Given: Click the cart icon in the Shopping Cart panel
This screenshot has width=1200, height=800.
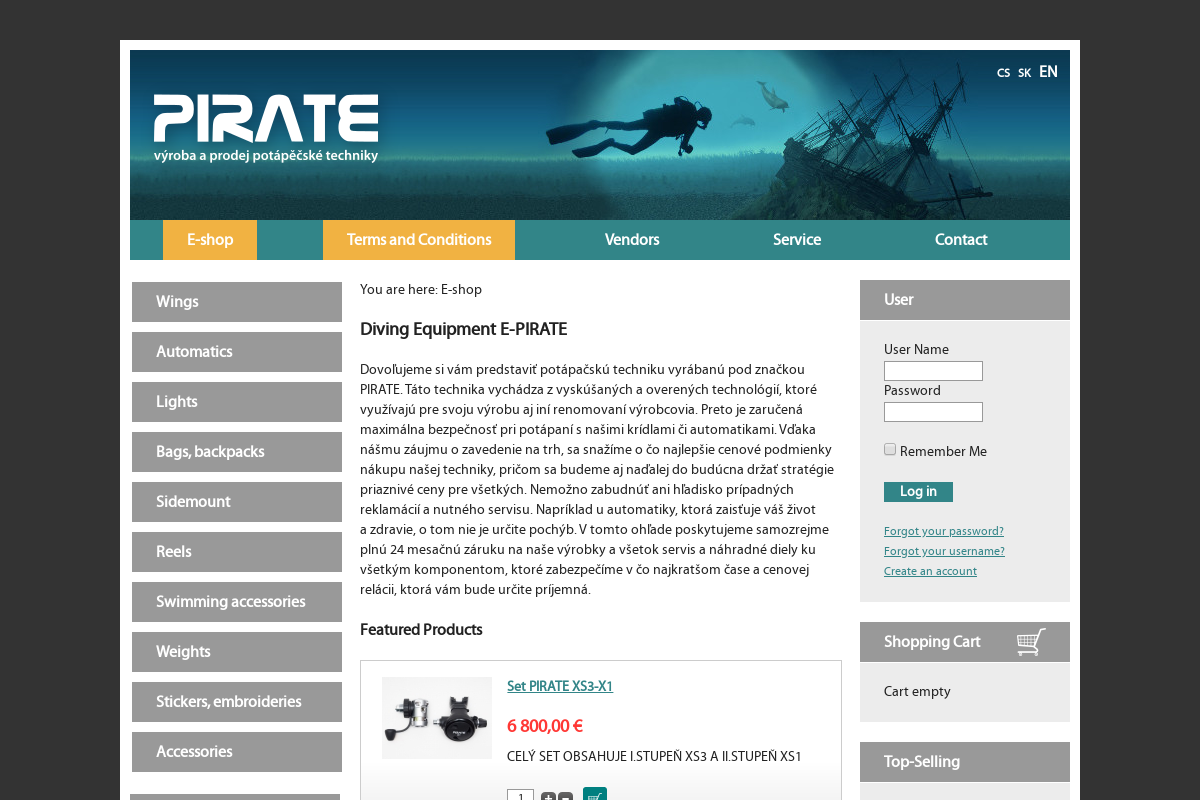Looking at the screenshot, I should 1031,641.
